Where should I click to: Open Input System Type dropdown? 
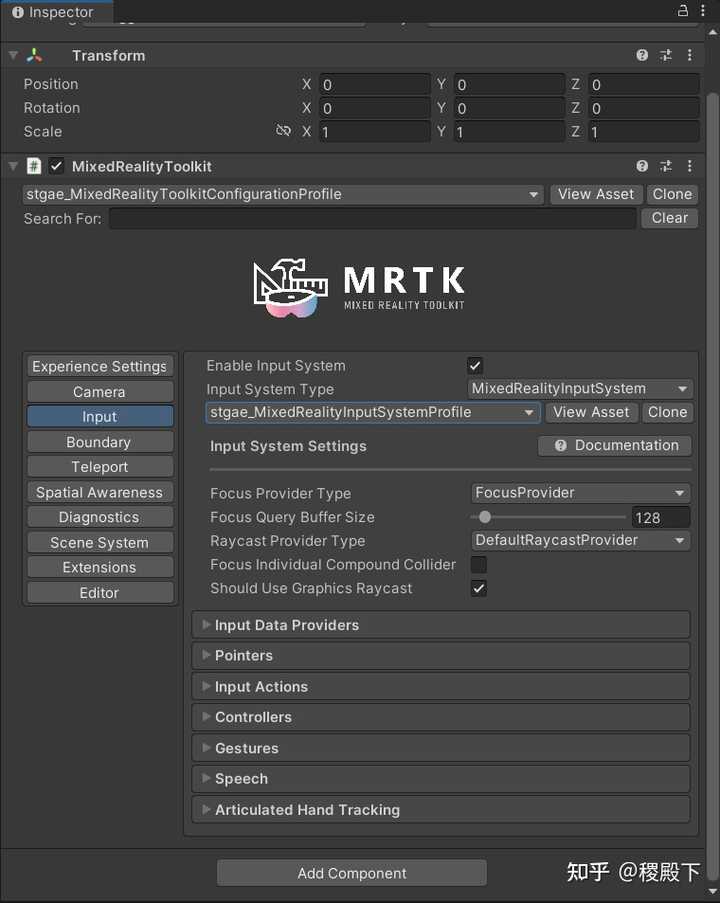580,389
